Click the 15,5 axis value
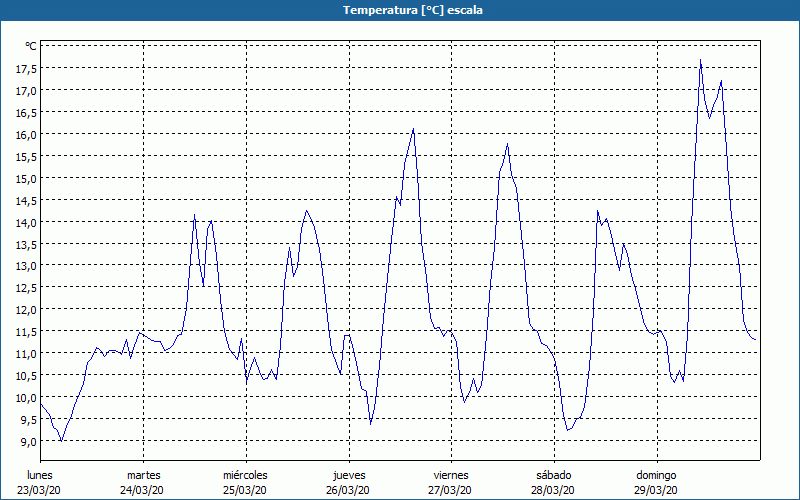 26,156
